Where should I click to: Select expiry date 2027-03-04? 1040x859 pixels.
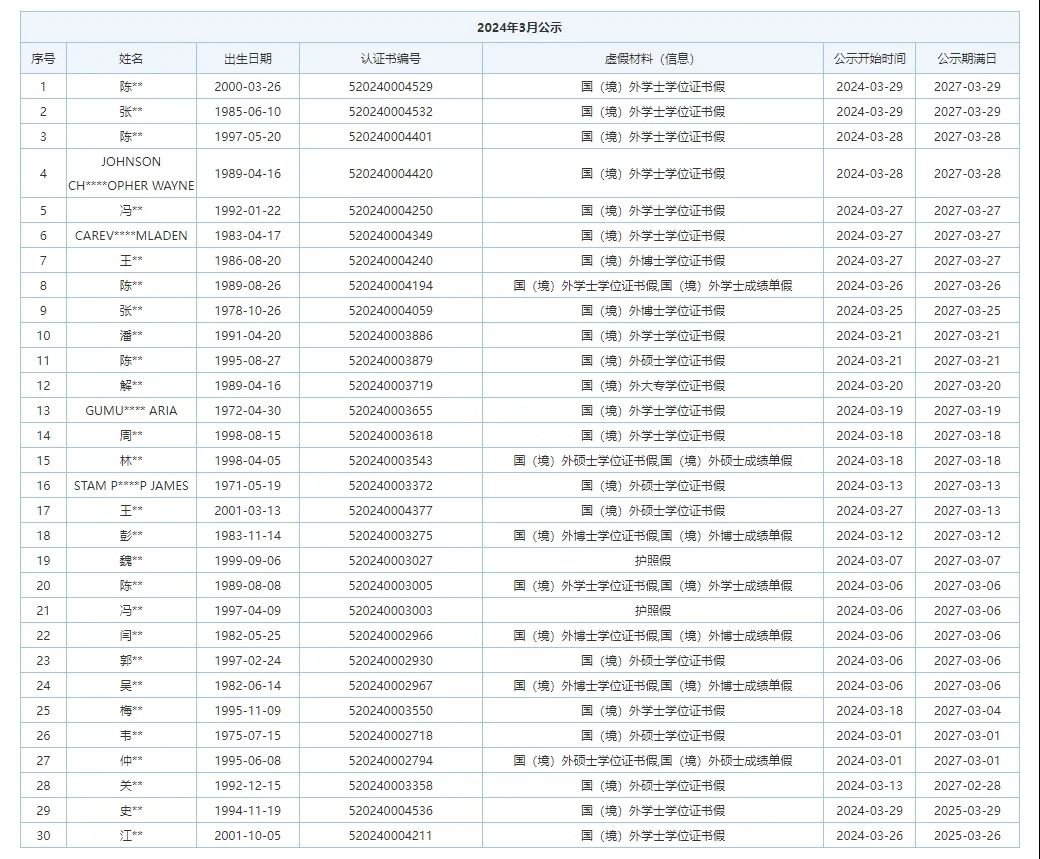click(967, 710)
